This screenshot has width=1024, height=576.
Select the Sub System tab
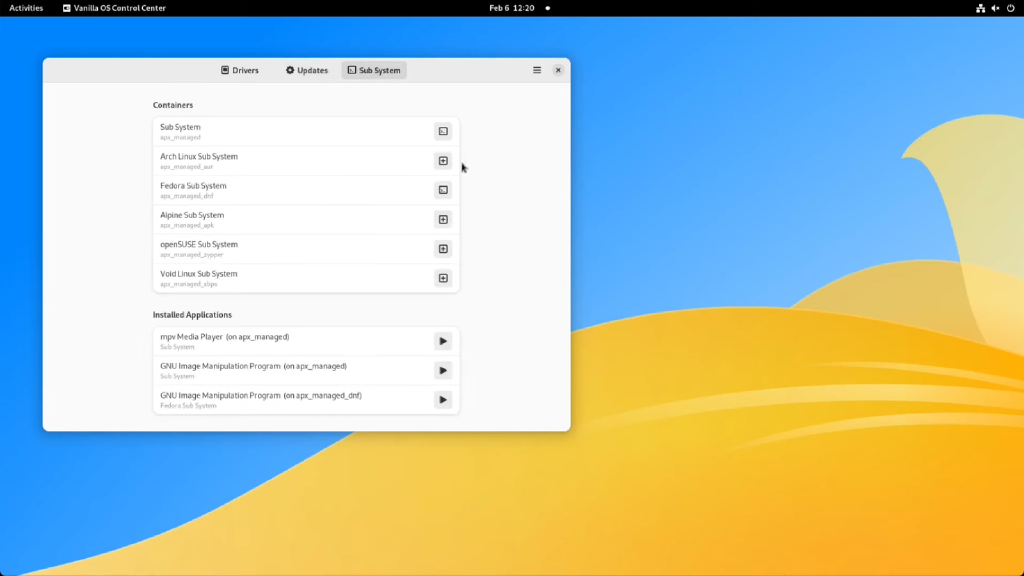point(373,70)
